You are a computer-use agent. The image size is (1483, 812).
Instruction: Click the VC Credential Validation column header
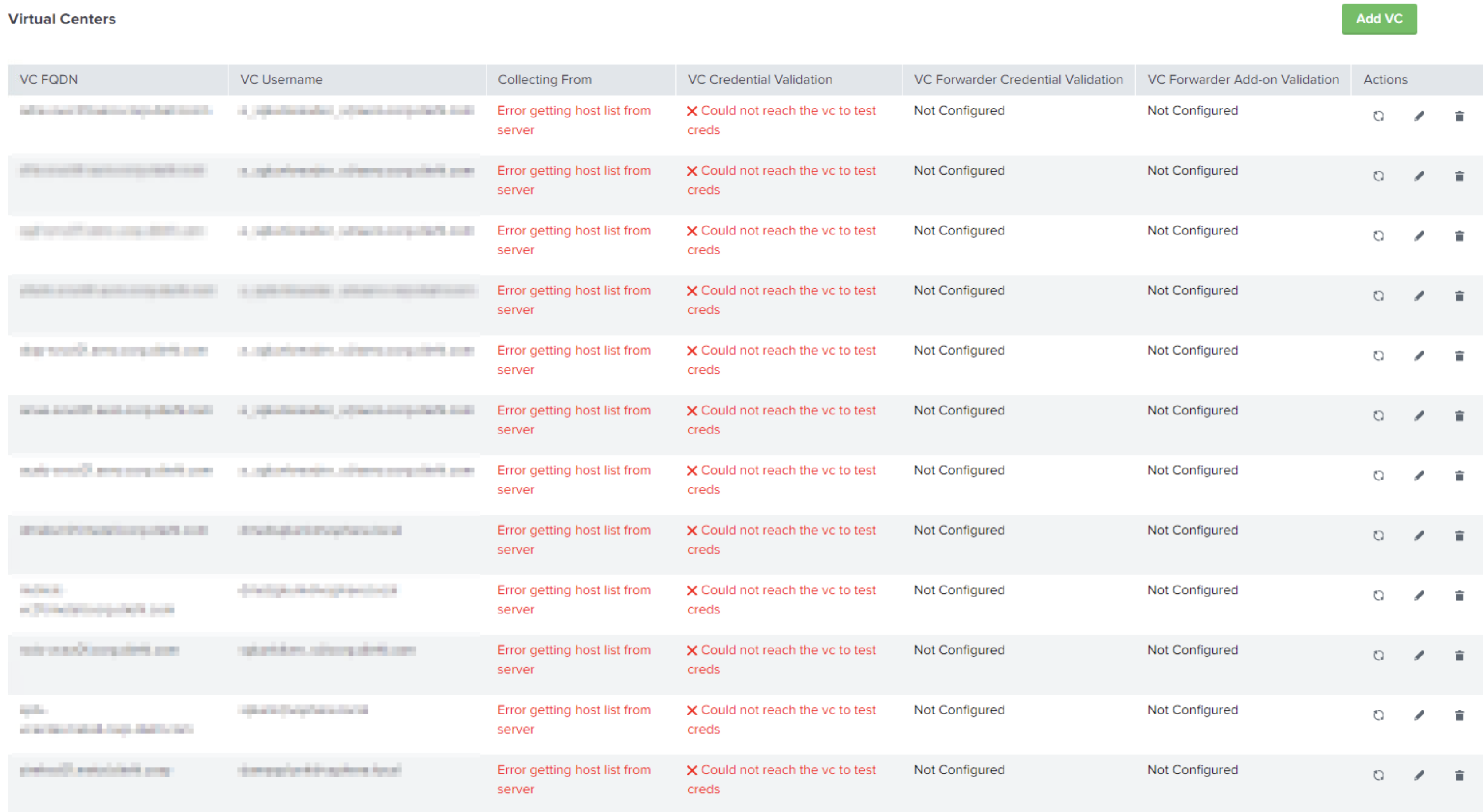[760, 79]
